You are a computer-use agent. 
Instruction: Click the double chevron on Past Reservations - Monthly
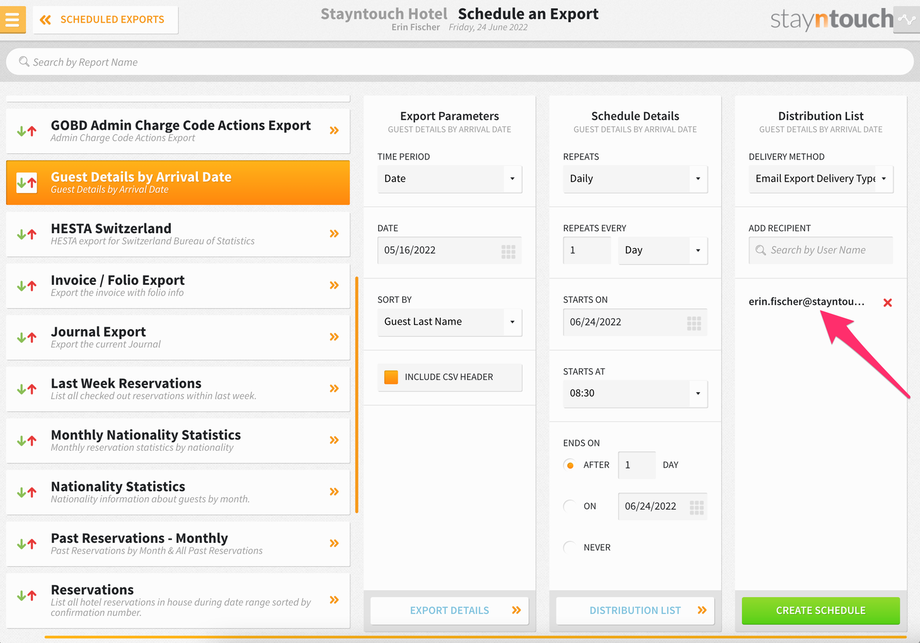point(334,543)
